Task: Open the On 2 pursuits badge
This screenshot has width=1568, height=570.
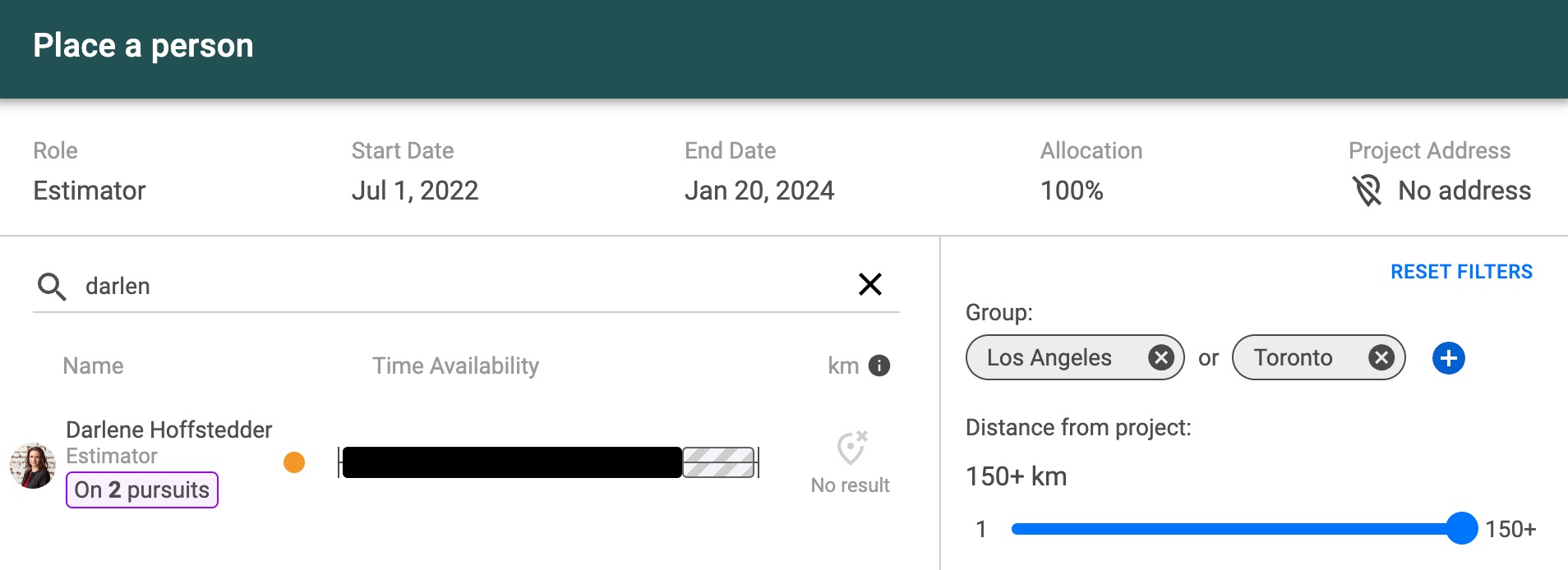Action: click(x=141, y=490)
